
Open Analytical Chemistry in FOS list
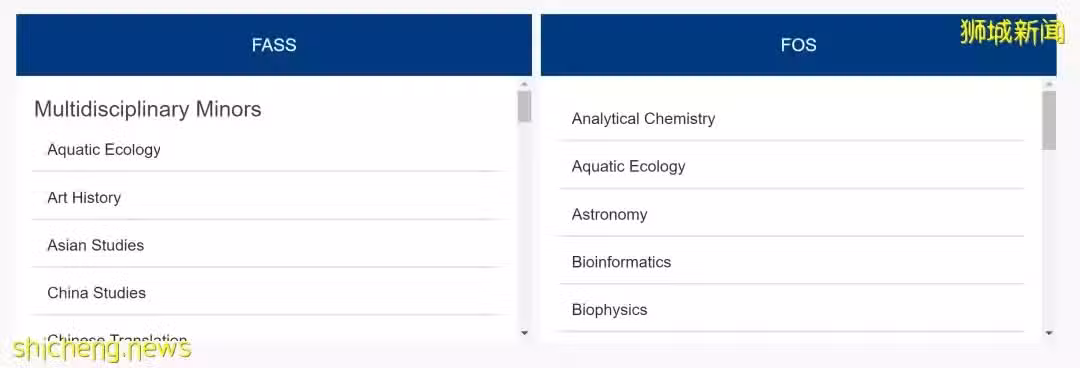click(x=792, y=119)
